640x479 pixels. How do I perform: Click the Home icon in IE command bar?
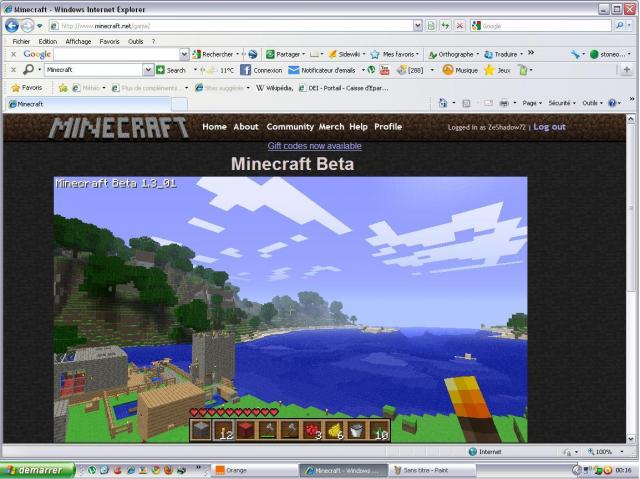pos(443,103)
